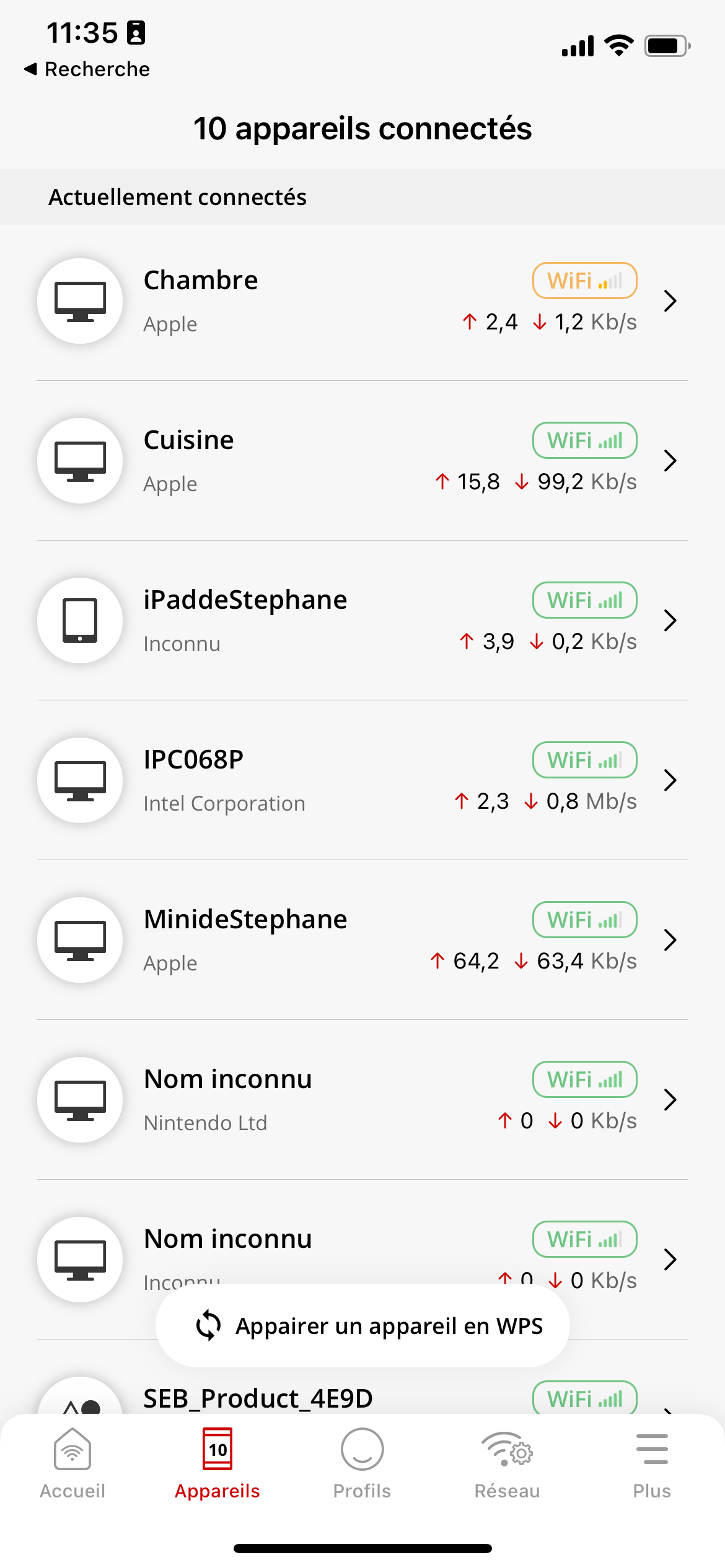Screen dimensions: 725x1568
Task: Open iPaddeStephane details using right chevron
Action: (670, 621)
